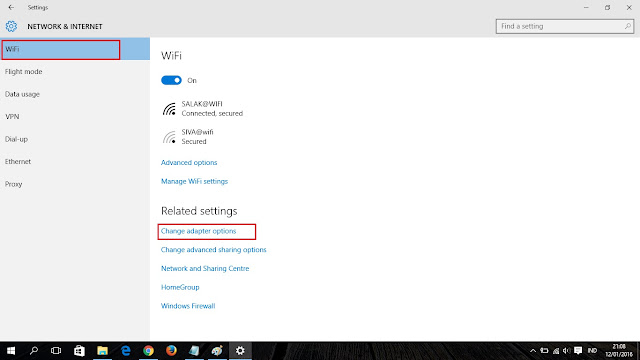
Task: Select the SIVA@wifi secured network
Action: click(x=188, y=137)
